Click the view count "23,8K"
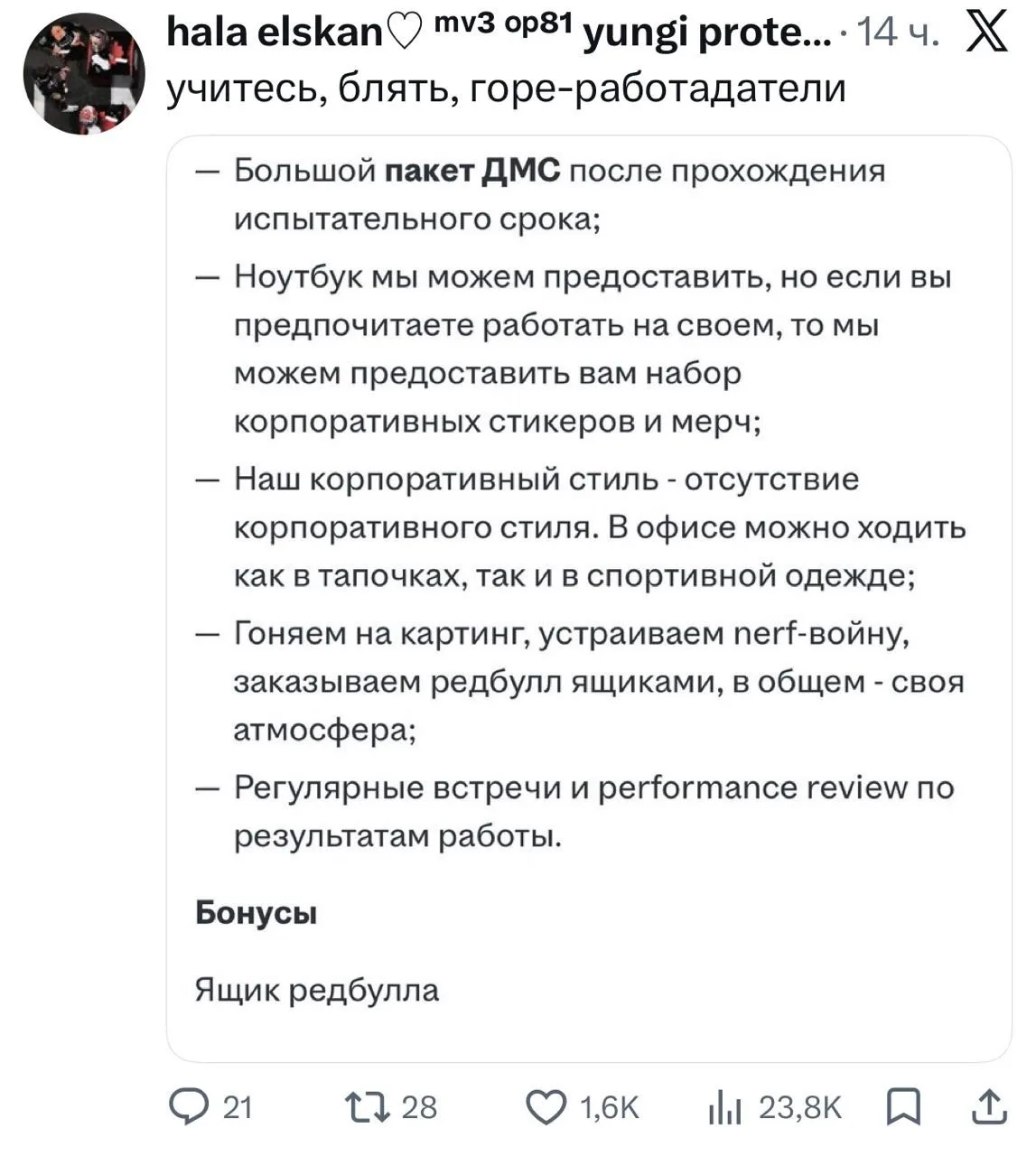 [800, 1107]
